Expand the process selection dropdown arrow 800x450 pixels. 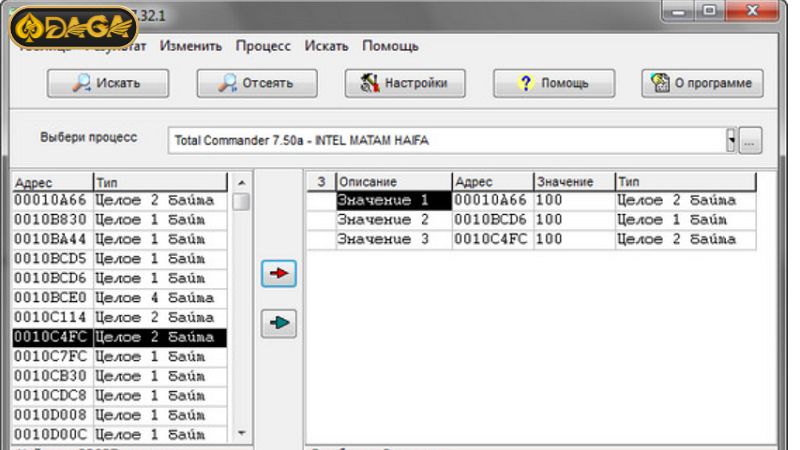click(731, 140)
